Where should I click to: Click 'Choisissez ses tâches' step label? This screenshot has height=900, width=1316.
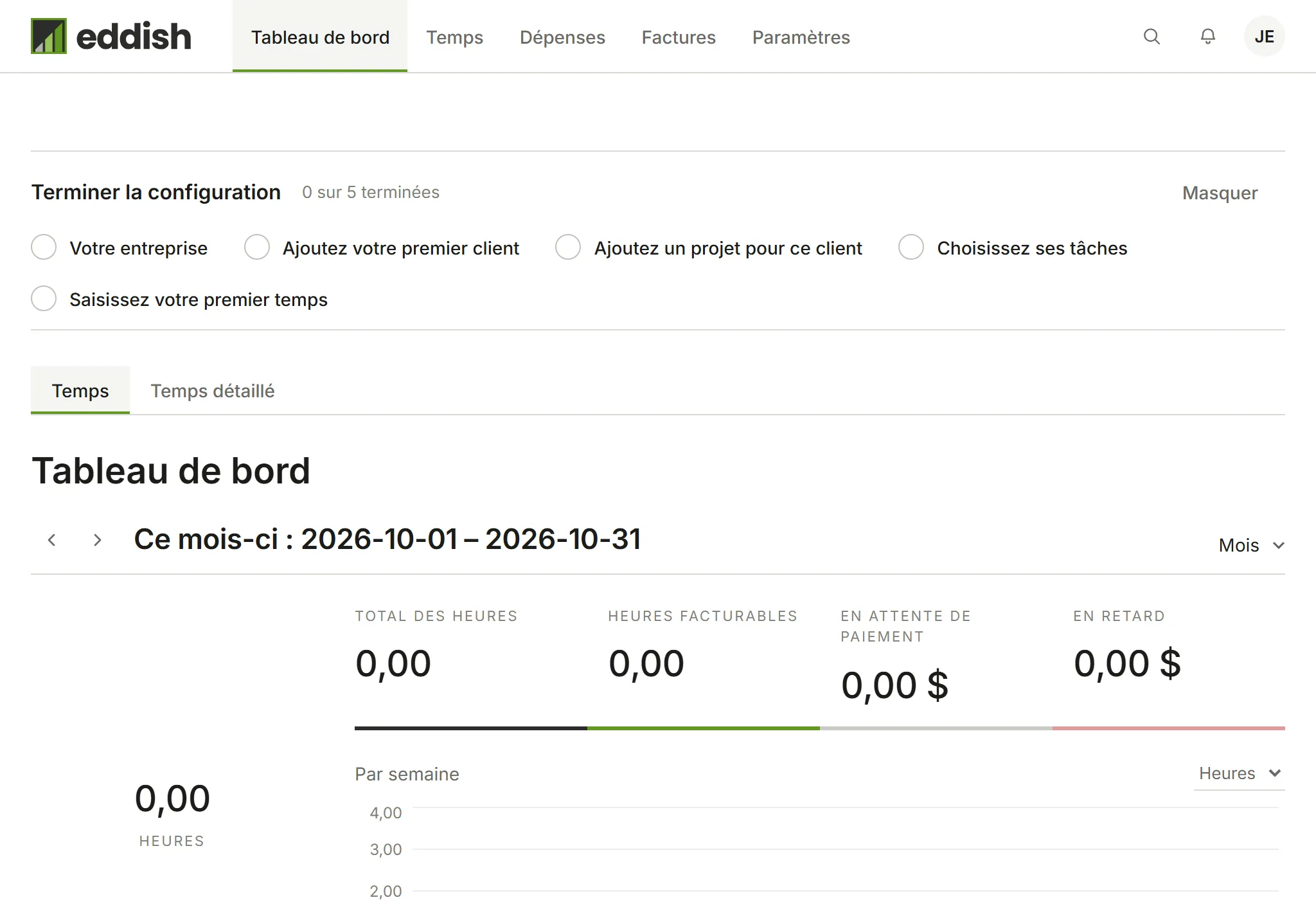tap(1032, 248)
